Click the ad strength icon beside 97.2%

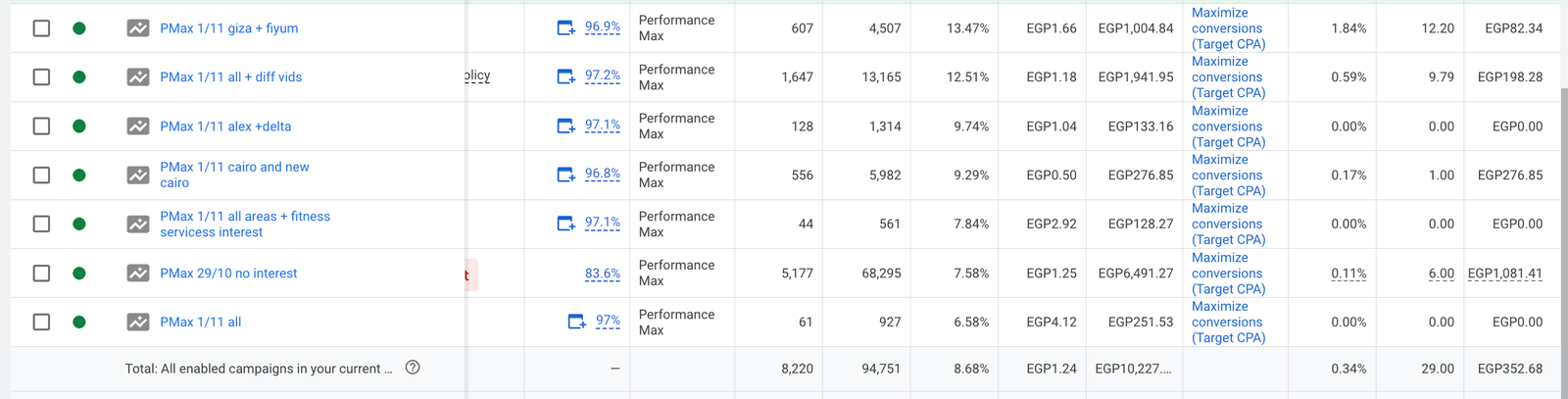coord(566,76)
